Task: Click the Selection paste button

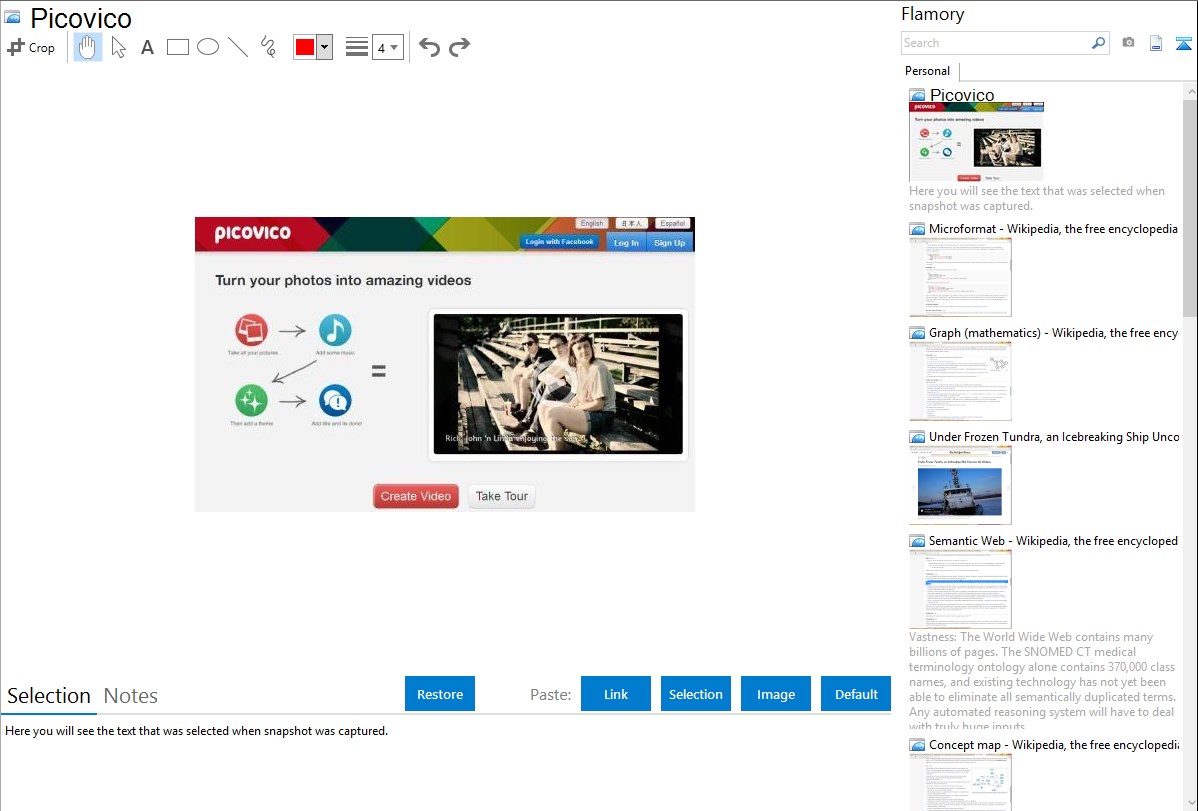Action: (x=695, y=694)
